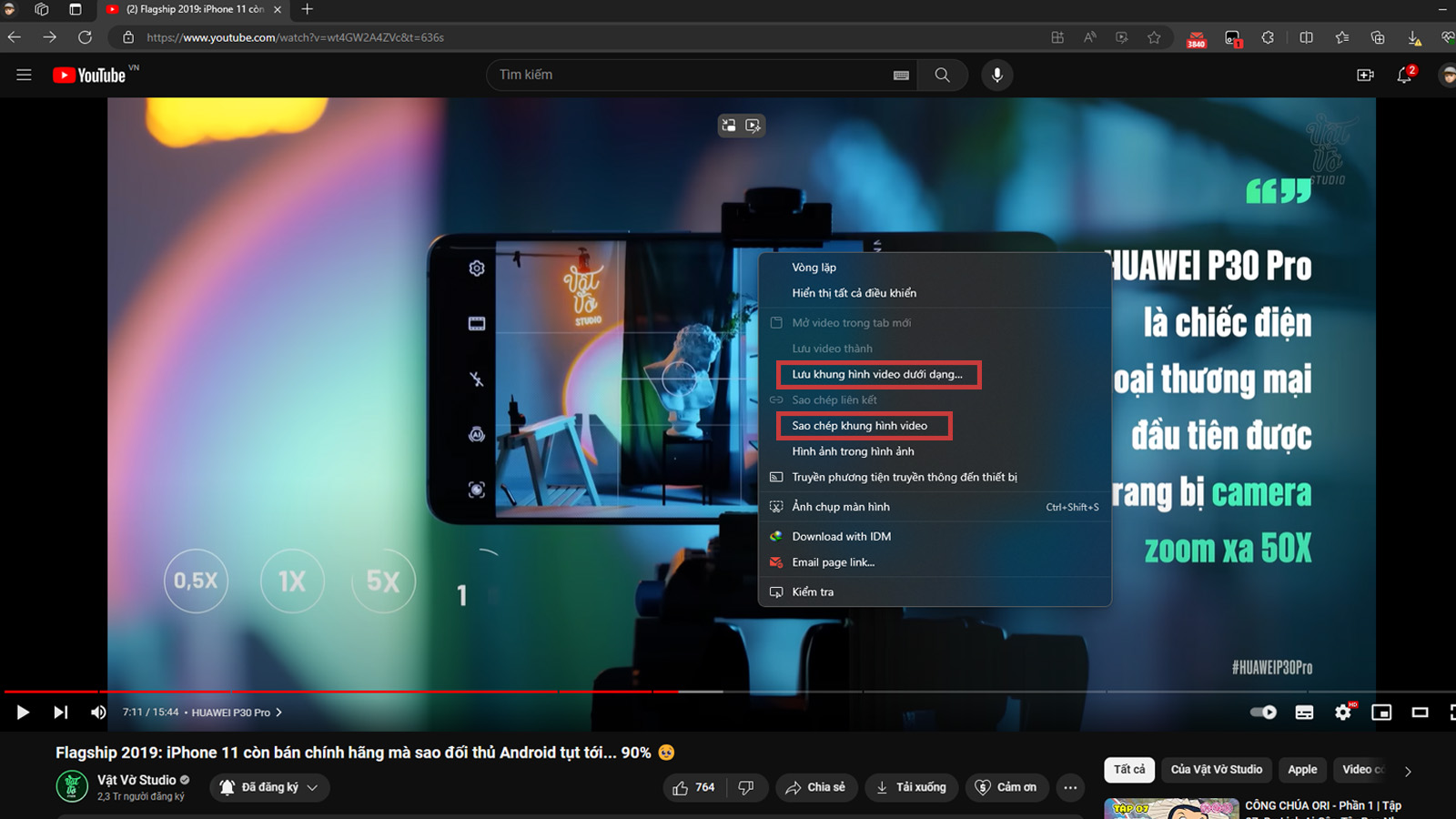Open the browser extensions puzzle icon
The image size is (1456, 819).
point(1268,37)
